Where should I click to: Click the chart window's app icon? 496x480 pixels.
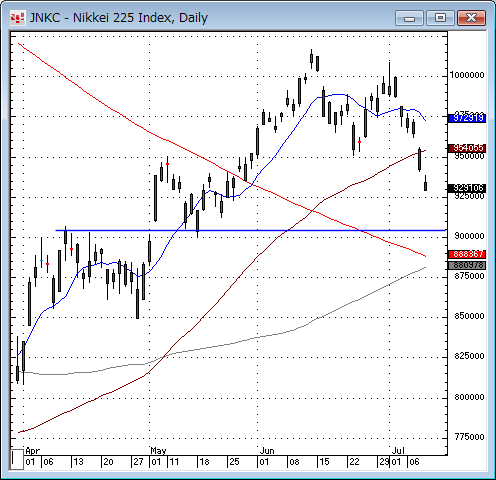pyautogui.click(x=17, y=18)
